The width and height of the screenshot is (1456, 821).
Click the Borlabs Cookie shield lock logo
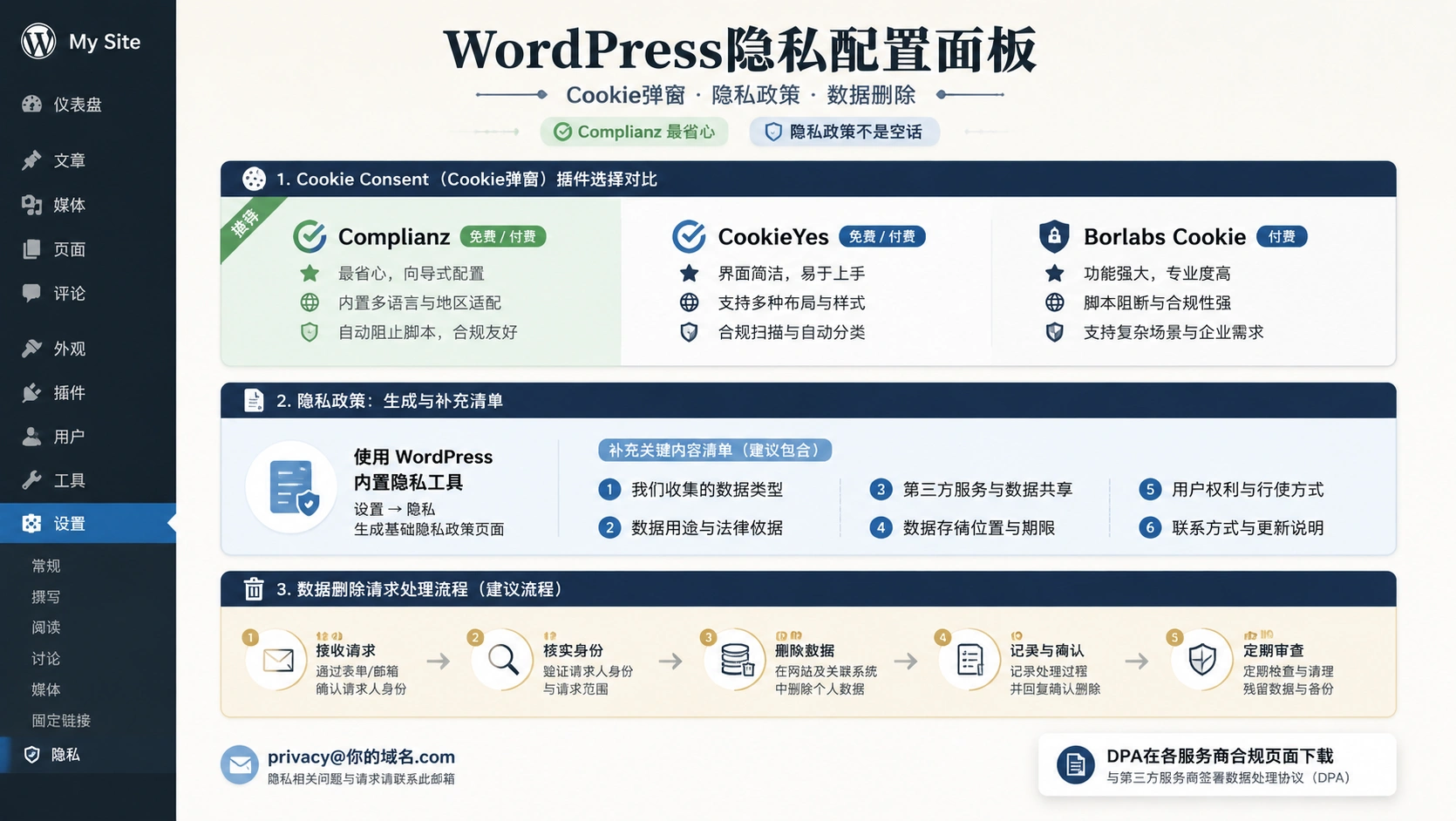click(1054, 236)
